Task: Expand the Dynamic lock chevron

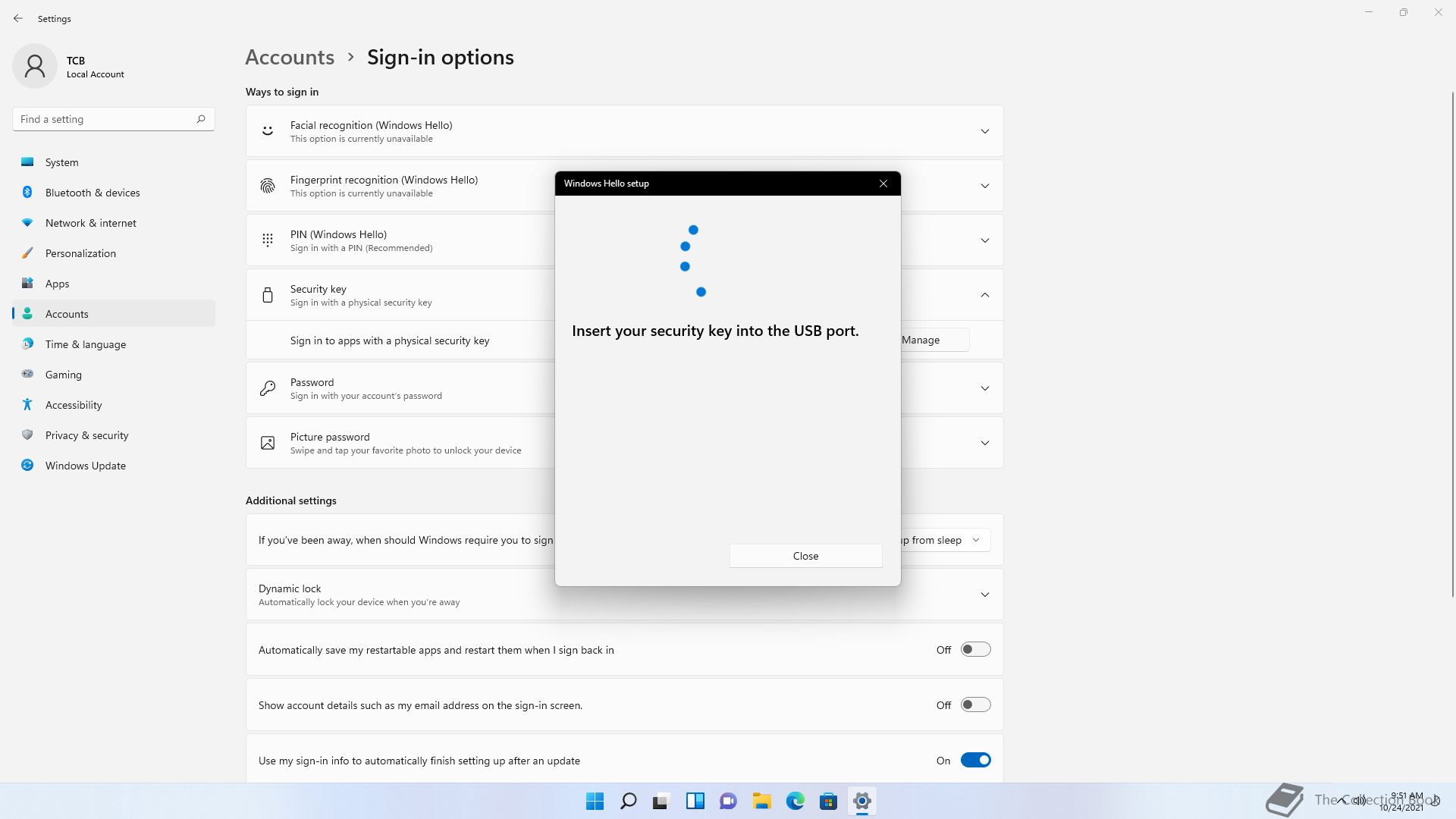Action: pyautogui.click(x=985, y=595)
